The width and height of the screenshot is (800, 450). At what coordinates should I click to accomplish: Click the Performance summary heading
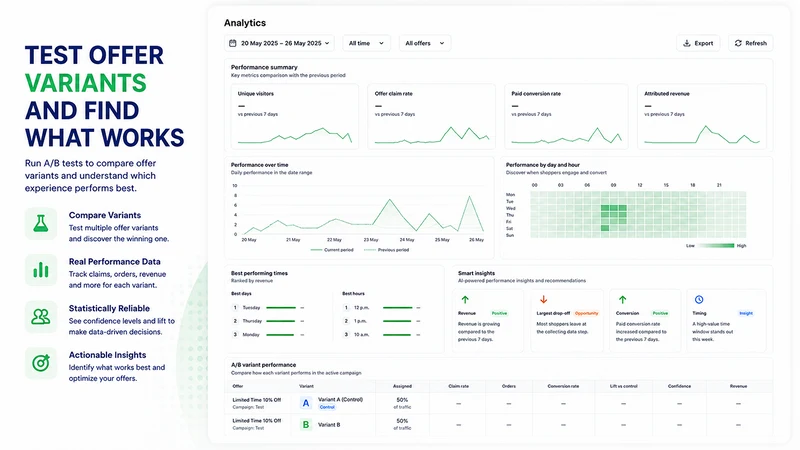pos(264,67)
